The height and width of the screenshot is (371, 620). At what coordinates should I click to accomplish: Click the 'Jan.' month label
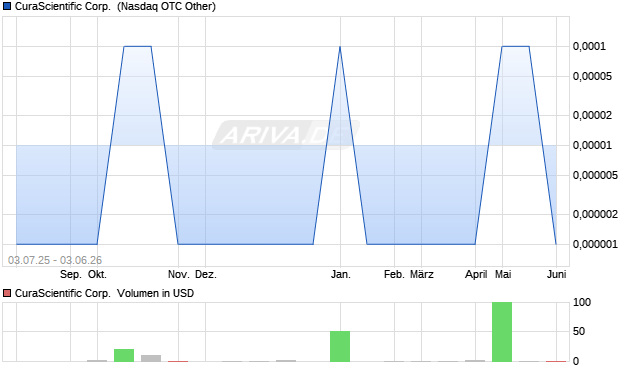click(x=340, y=274)
